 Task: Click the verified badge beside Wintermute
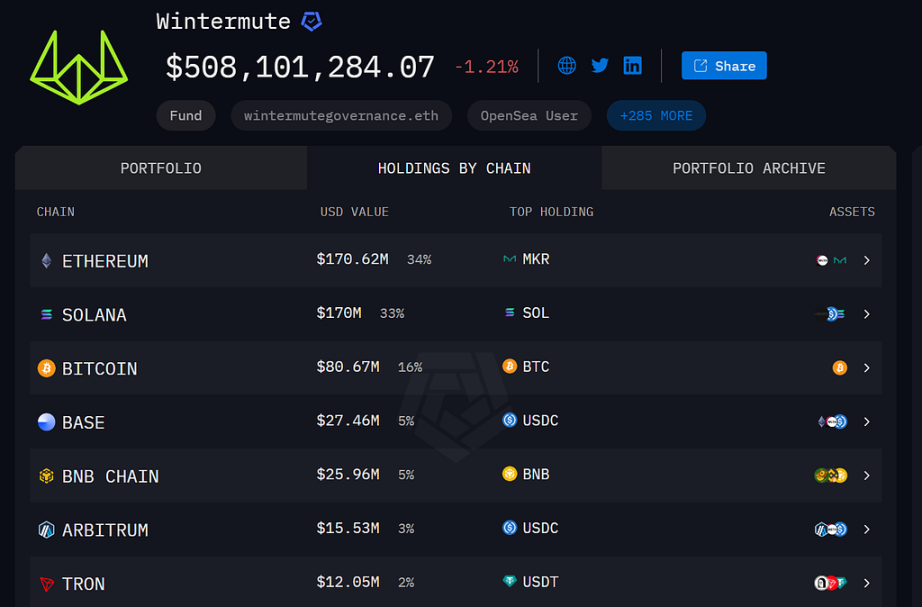(312, 21)
